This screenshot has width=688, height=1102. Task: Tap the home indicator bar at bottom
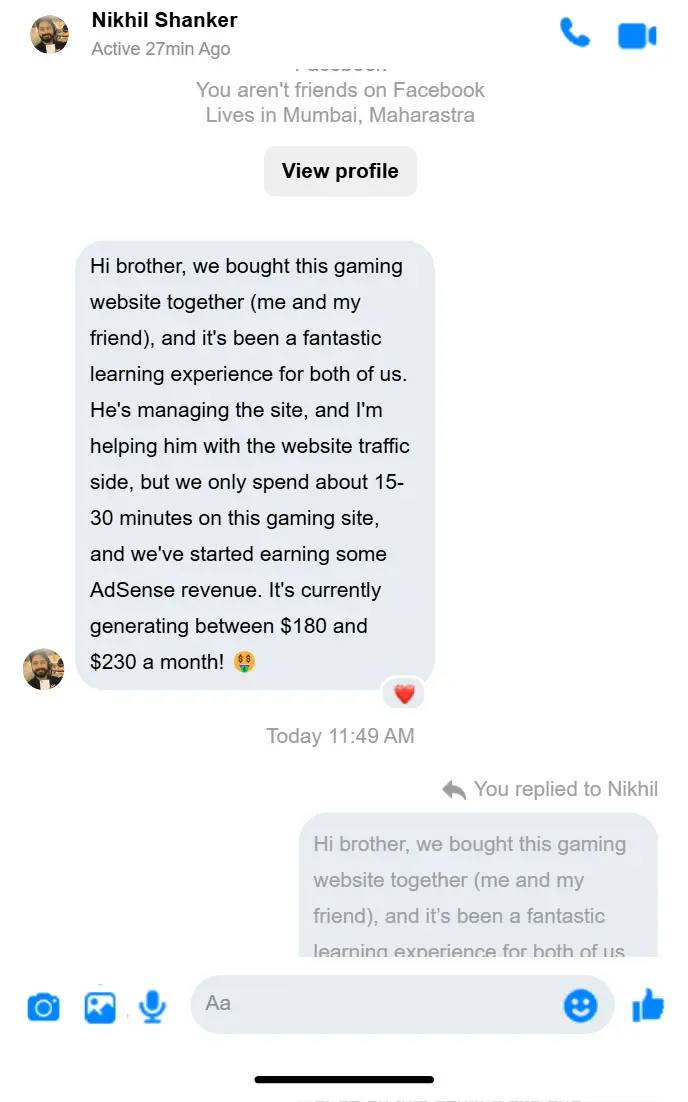(x=344, y=1080)
